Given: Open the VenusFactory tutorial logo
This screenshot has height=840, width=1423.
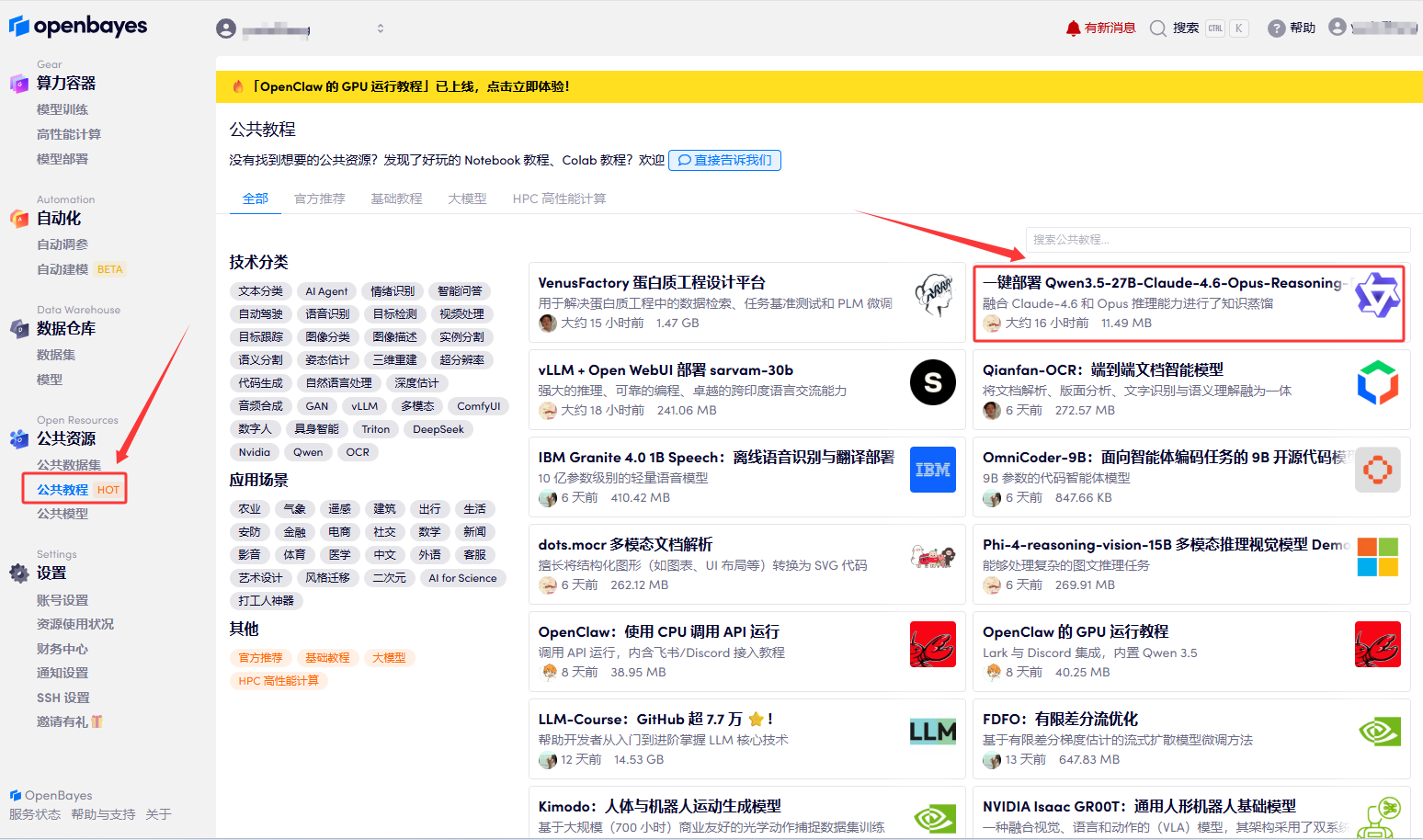Looking at the screenshot, I should click(x=934, y=295).
